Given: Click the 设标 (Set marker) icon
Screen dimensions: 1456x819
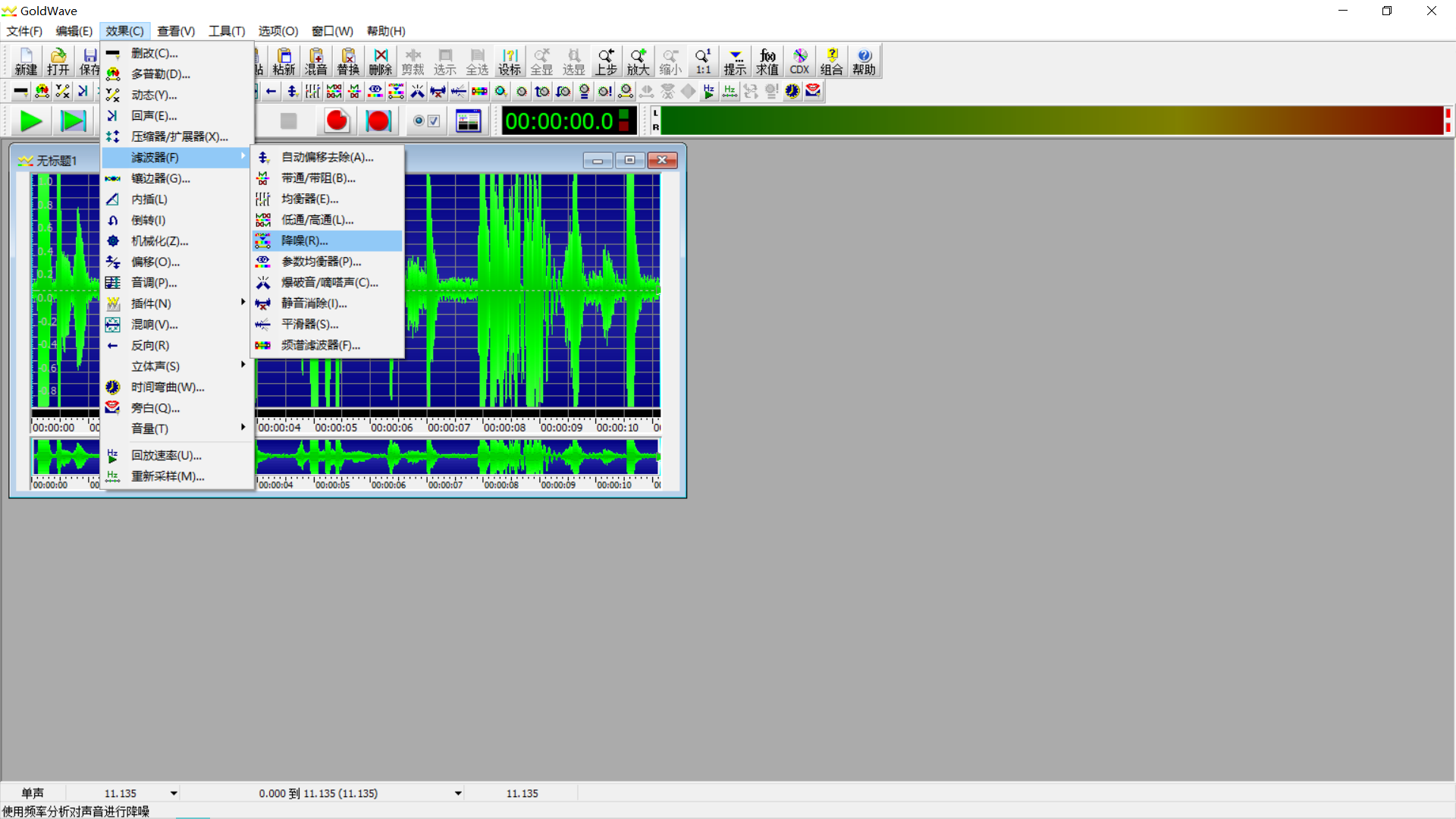Looking at the screenshot, I should click(510, 61).
